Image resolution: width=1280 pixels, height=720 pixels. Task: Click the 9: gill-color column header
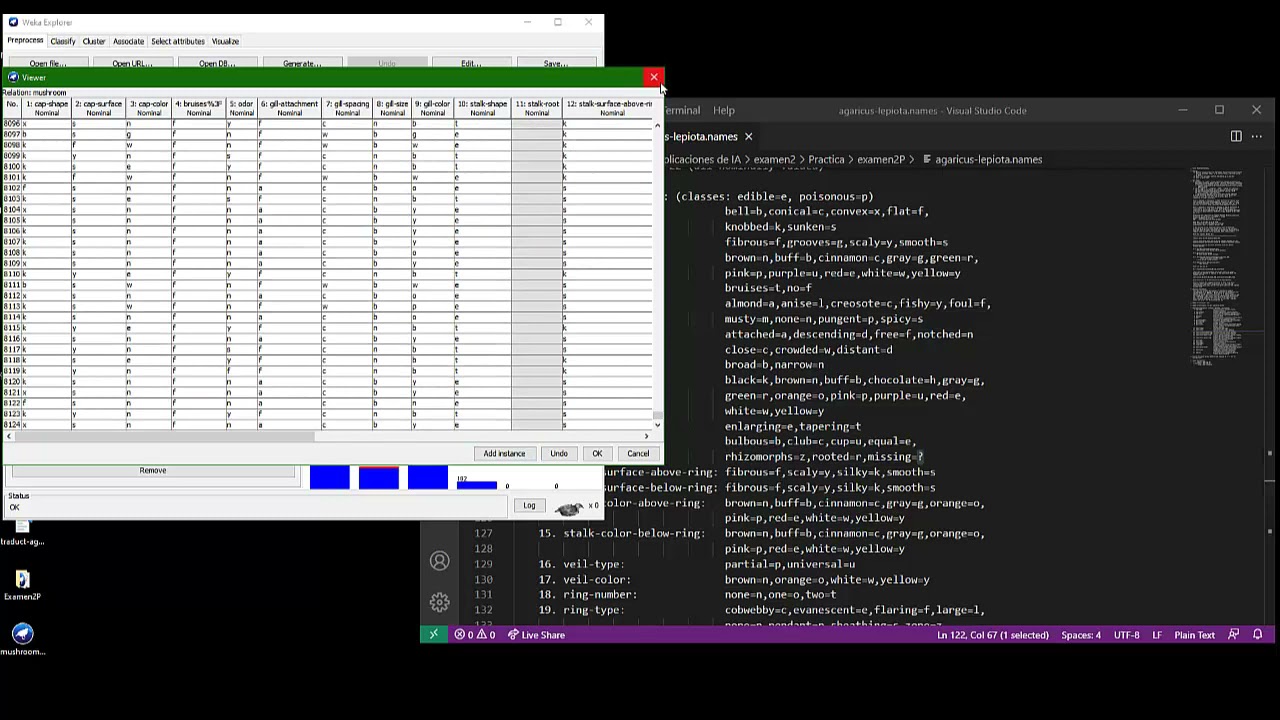(433, 108)
